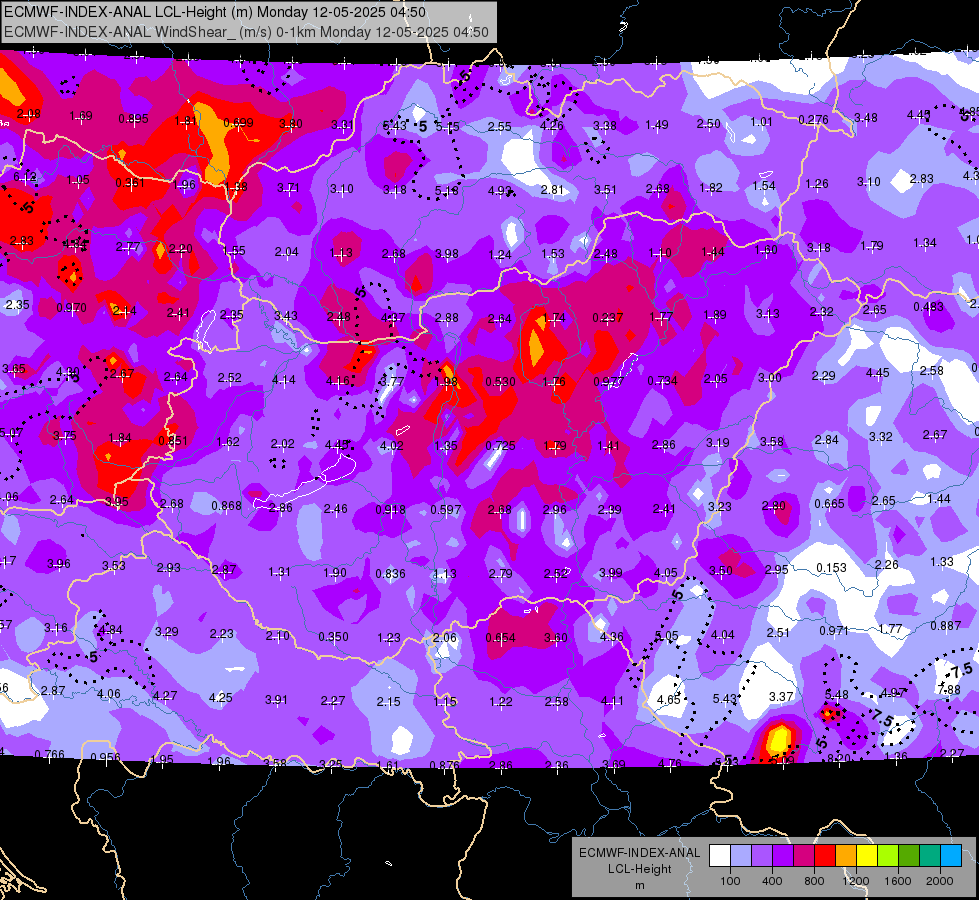Click the wind shear value 0.654
The height and width of the screenshot is (900, 979).
(501, 637)
